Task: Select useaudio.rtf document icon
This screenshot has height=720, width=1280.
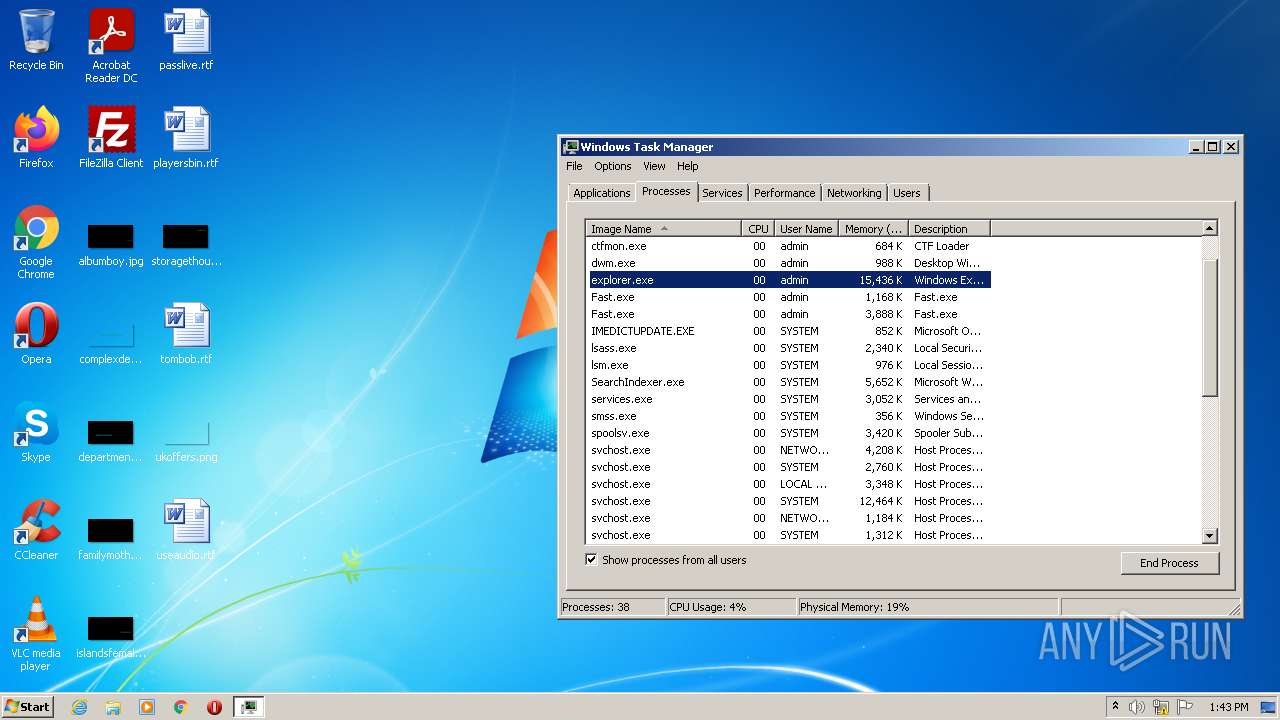Action: click(186, 531)
